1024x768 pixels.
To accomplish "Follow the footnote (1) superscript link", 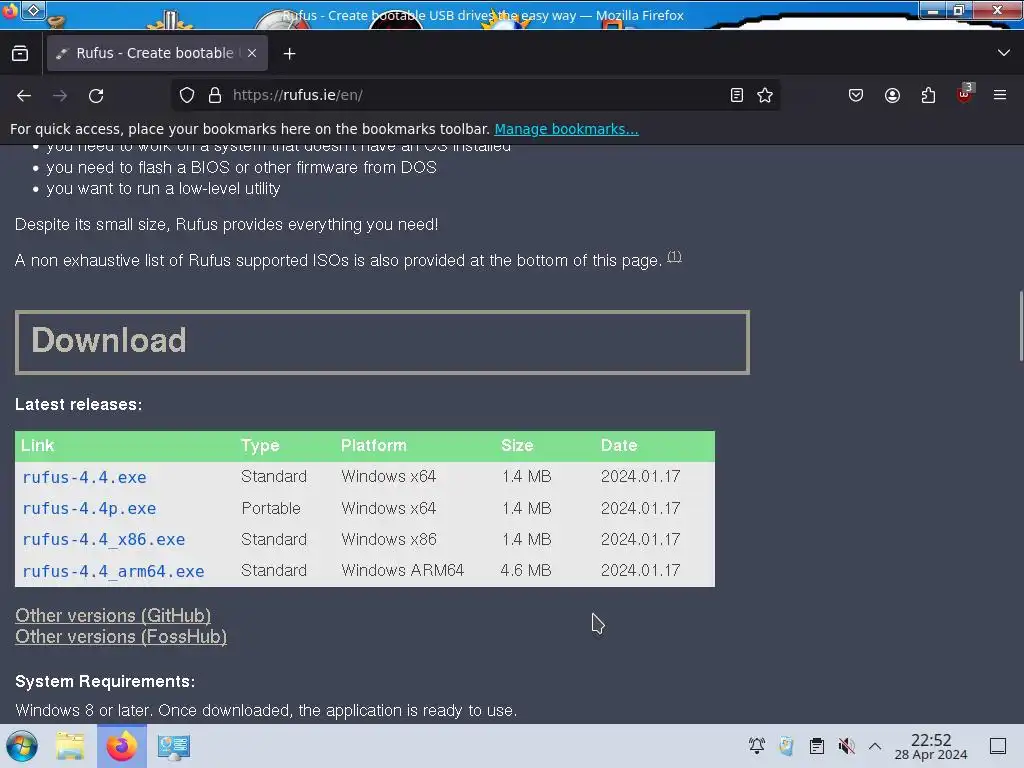I will (x=675, y=257).
